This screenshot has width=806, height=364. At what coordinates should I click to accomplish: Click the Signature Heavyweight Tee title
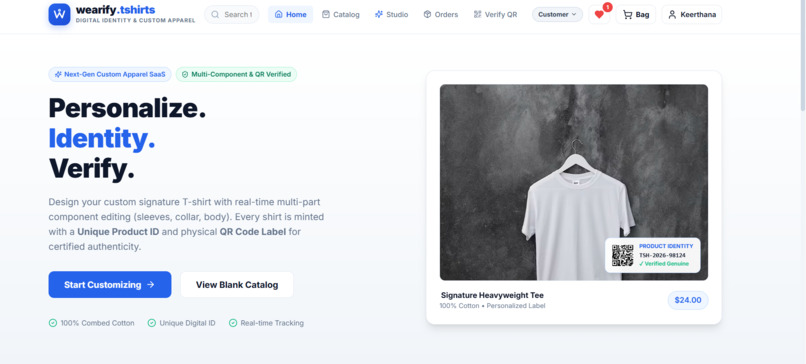[x=492, y=295]
